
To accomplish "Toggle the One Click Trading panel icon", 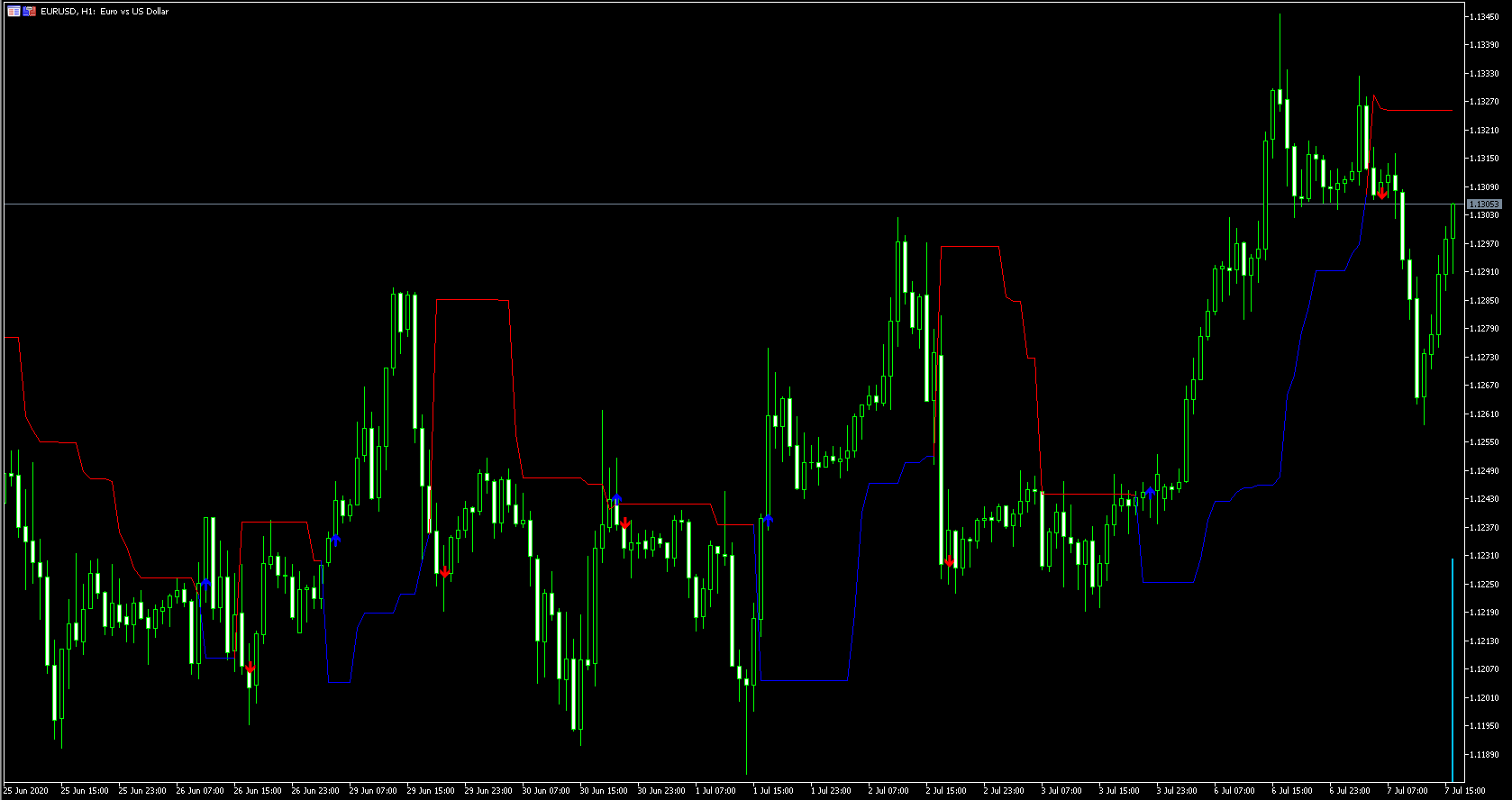I will (x=30, y=12).
